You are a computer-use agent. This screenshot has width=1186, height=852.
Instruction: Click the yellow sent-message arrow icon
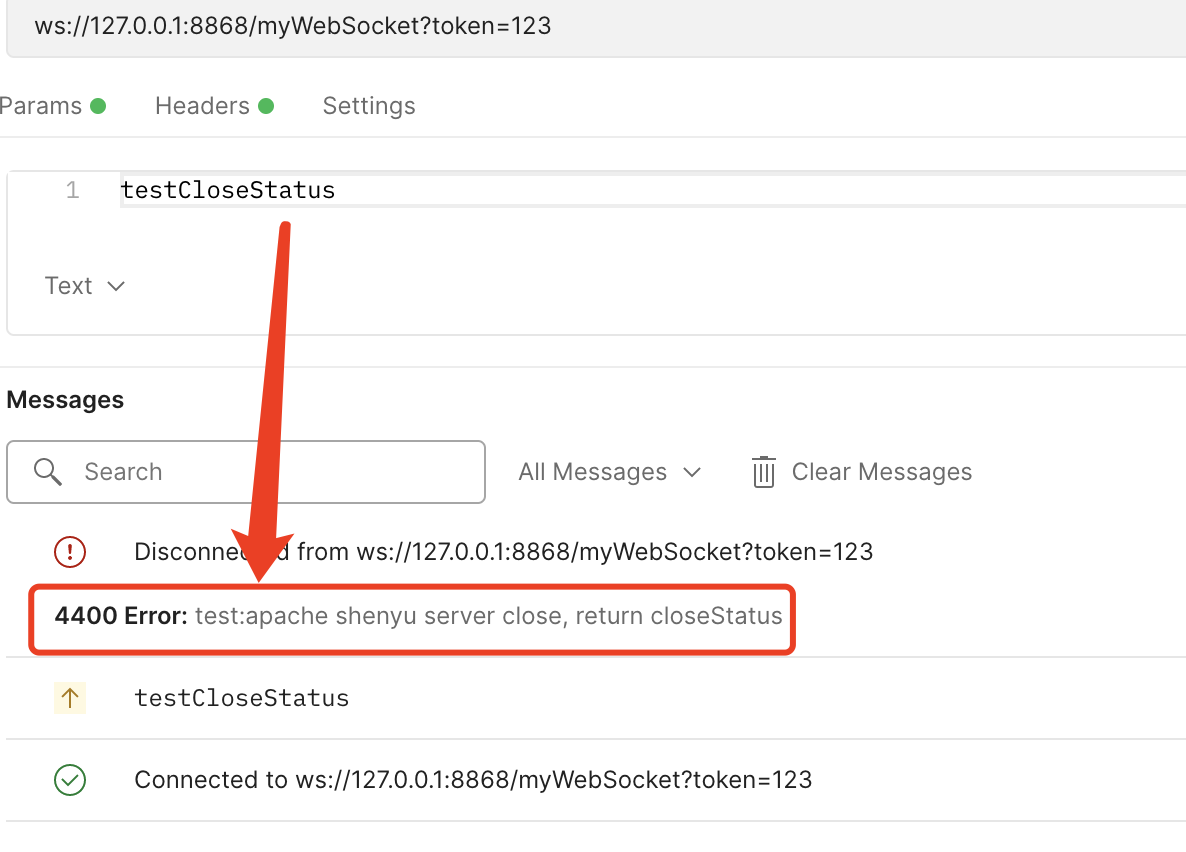[70, 698]
